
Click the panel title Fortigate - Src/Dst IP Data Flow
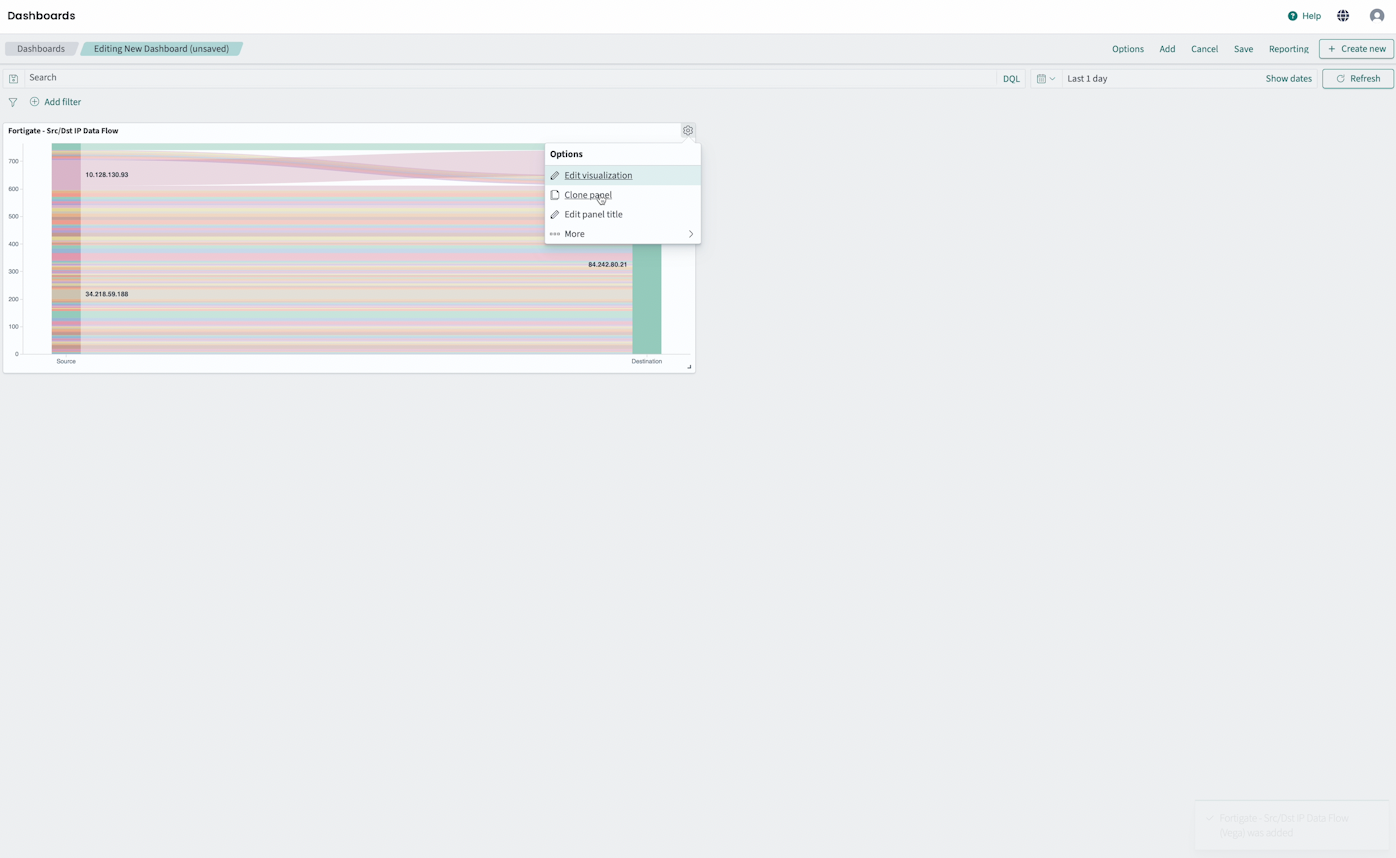(63, 131)
